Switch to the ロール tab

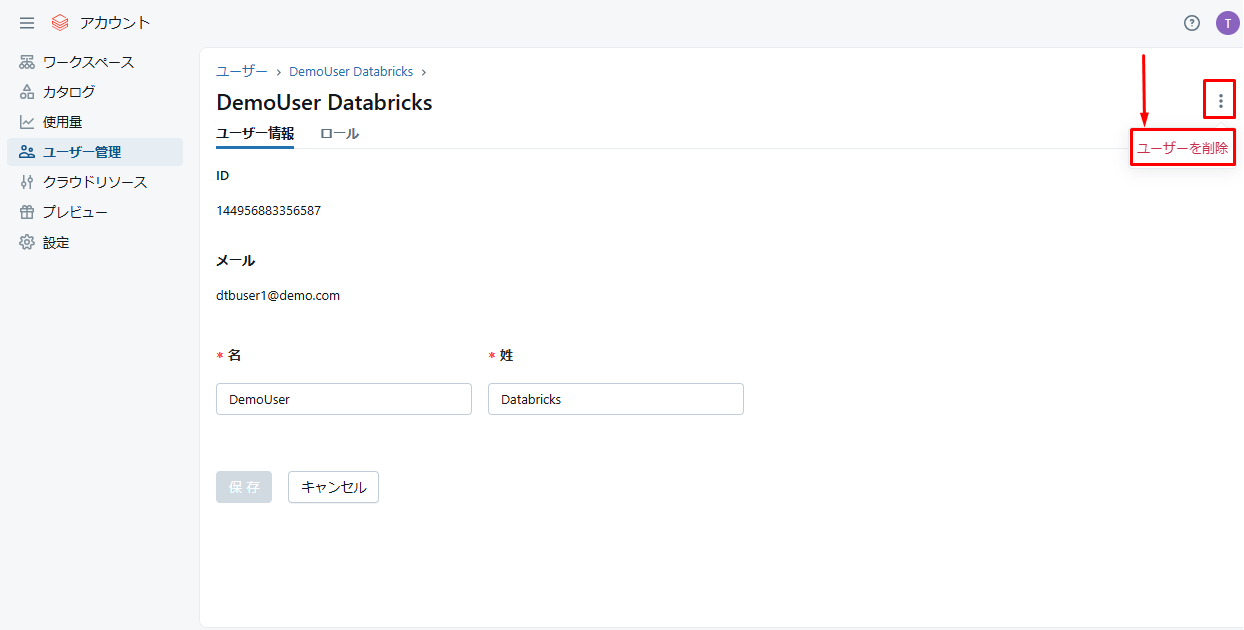pyautogui.click(x=339, y=133)
